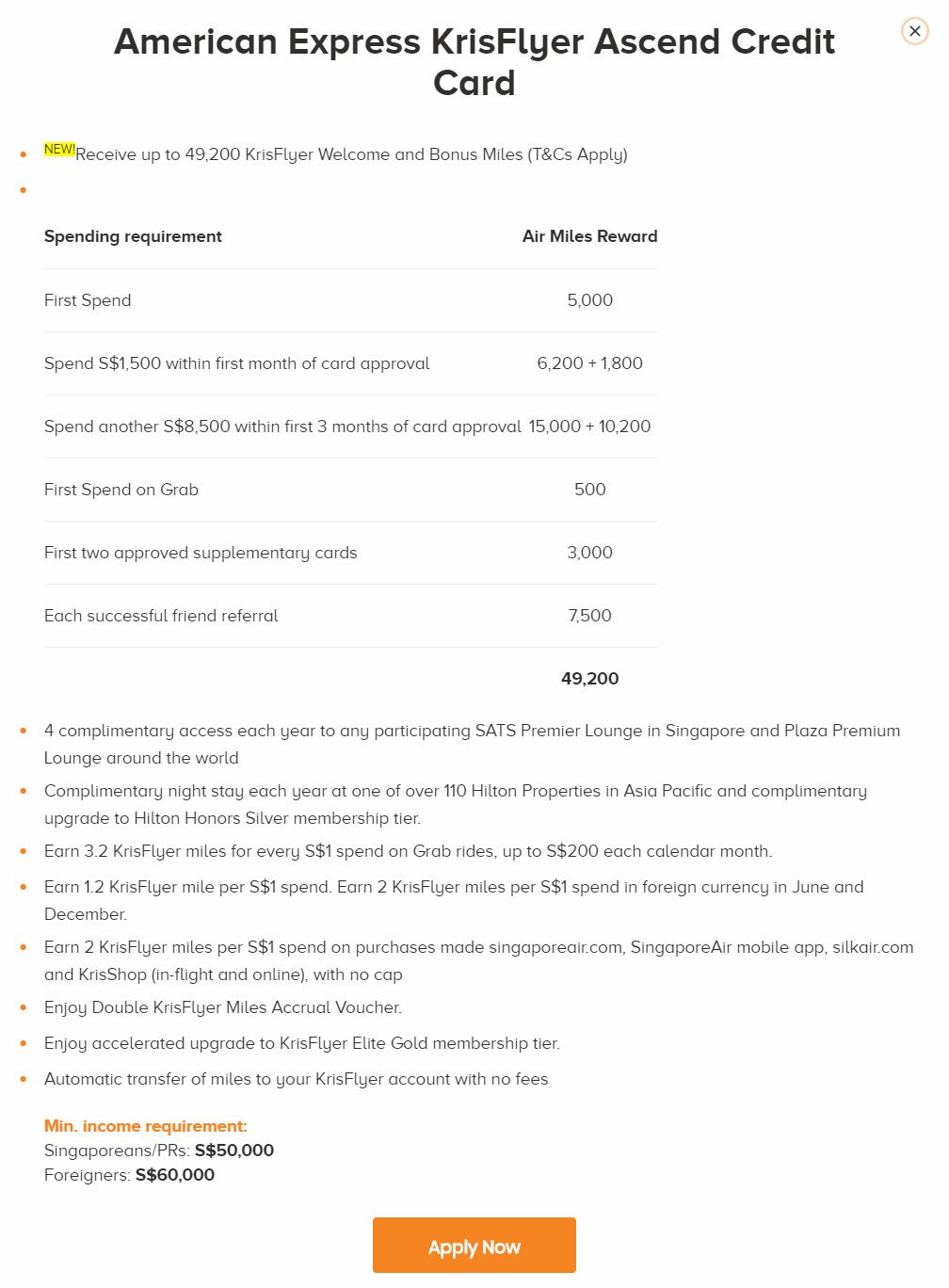Click the 49,200 Welcome and Bonus Miles text
Screen dimensions: 949x1288
pos(351,154)
